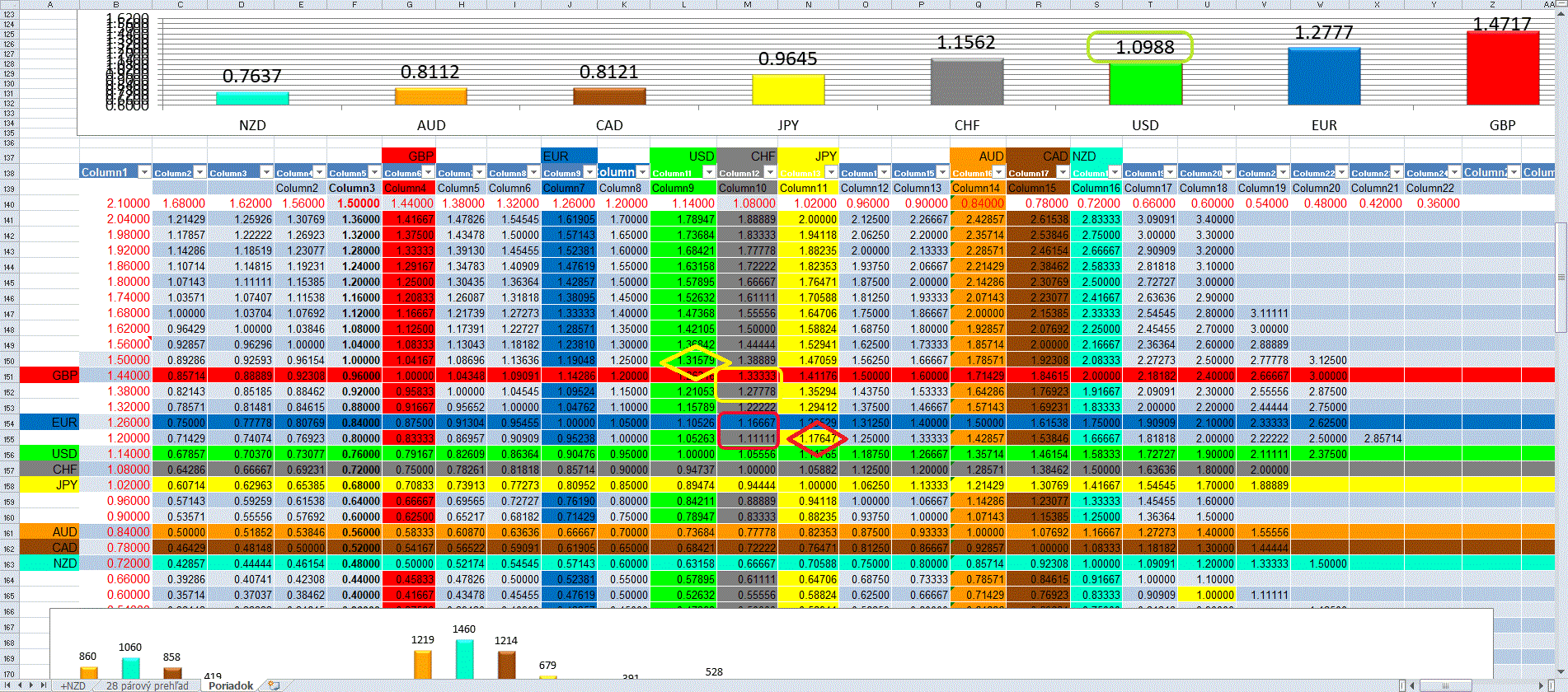The width and height of the screenshot is (1568, 692).
Task: Open Column17 filter under CAD header
Action: pyautogui.click(x=1063, y=172)
